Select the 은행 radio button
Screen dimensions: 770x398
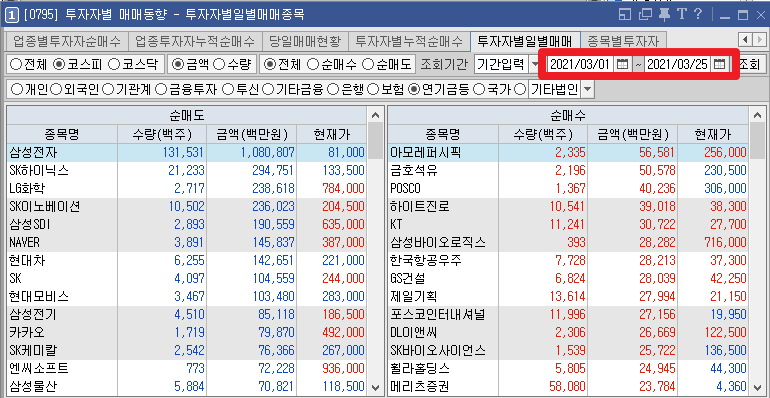[333, 89]
